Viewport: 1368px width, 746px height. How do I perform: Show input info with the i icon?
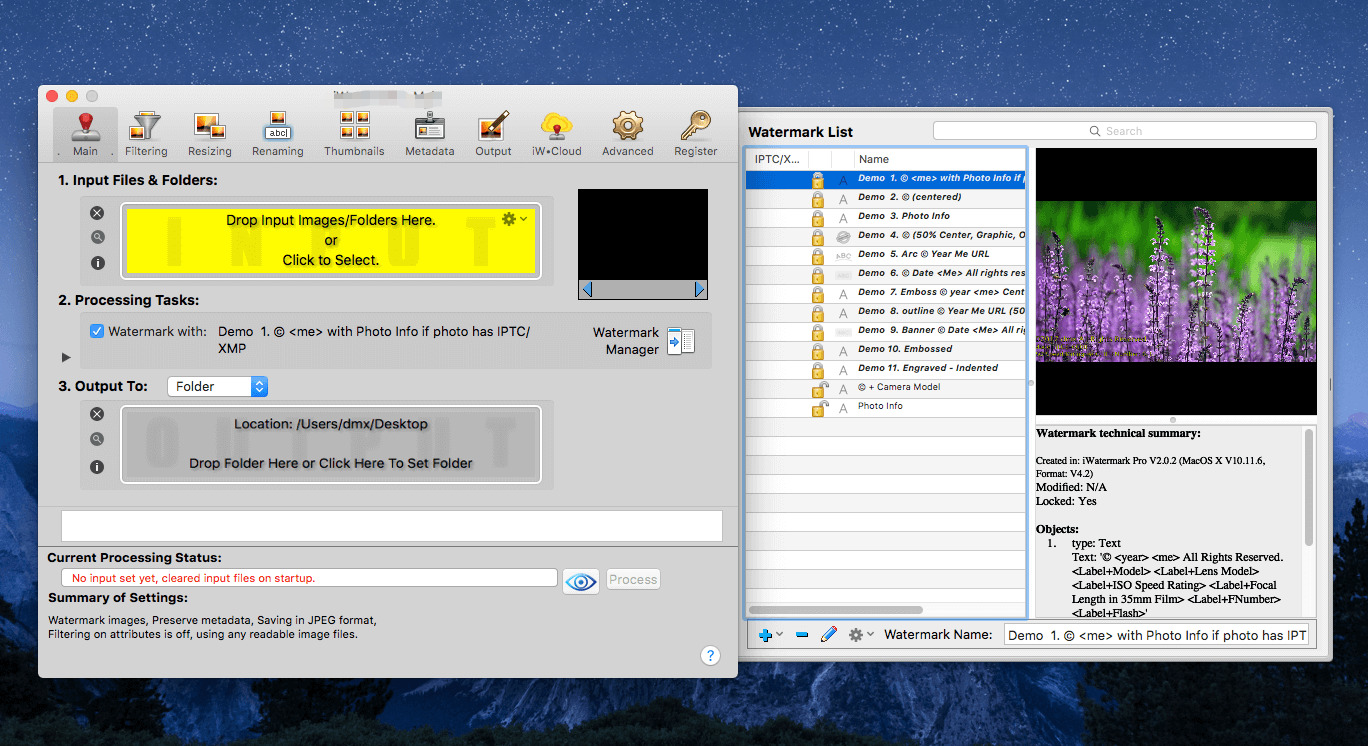click(97, 263)
